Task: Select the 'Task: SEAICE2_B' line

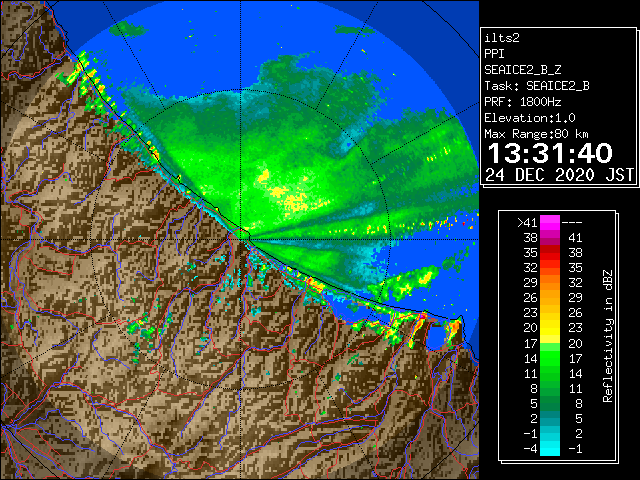Action: pyautogui.click(x=537, y=86)
